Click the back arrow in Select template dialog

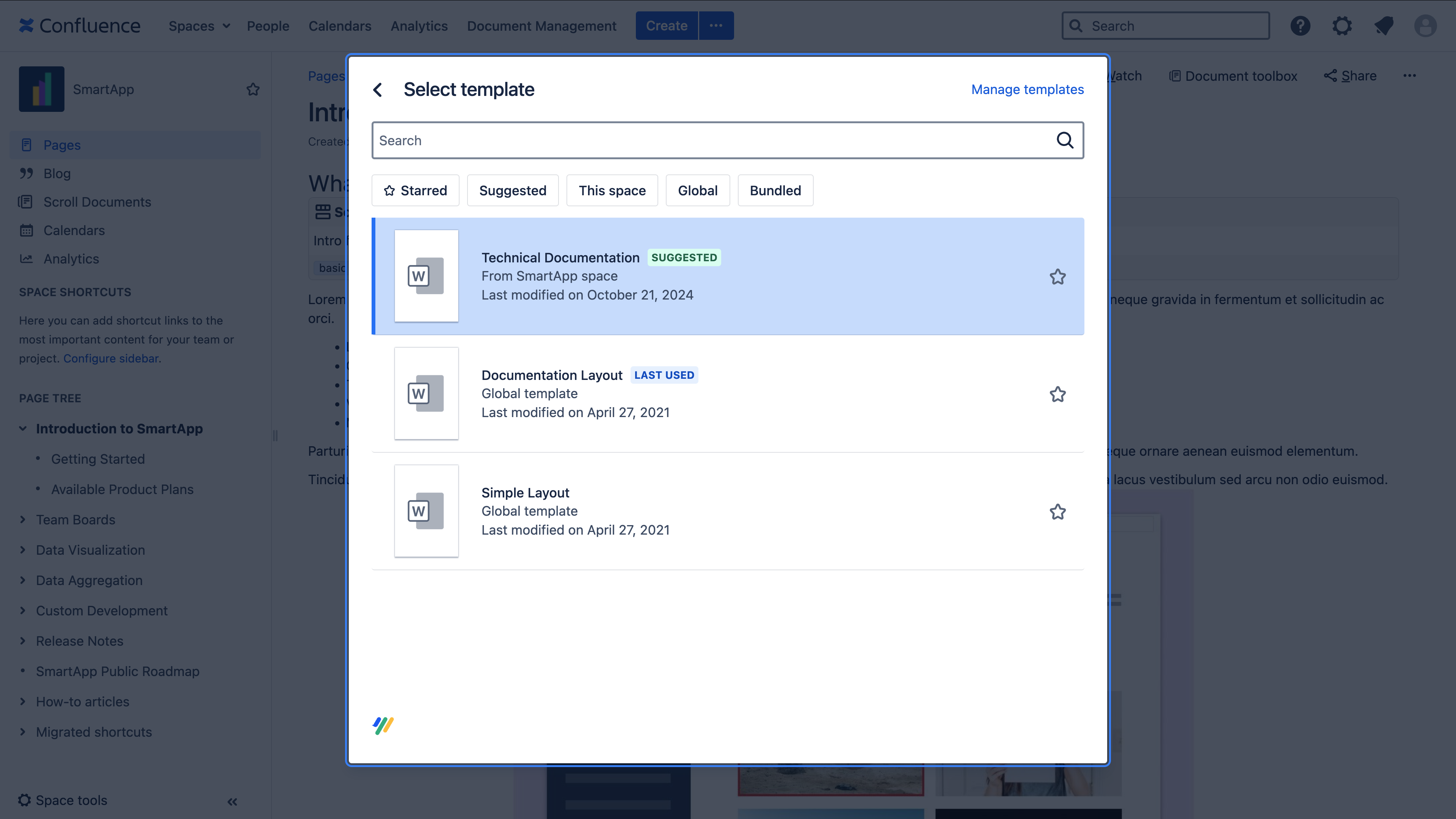(378, 89)
